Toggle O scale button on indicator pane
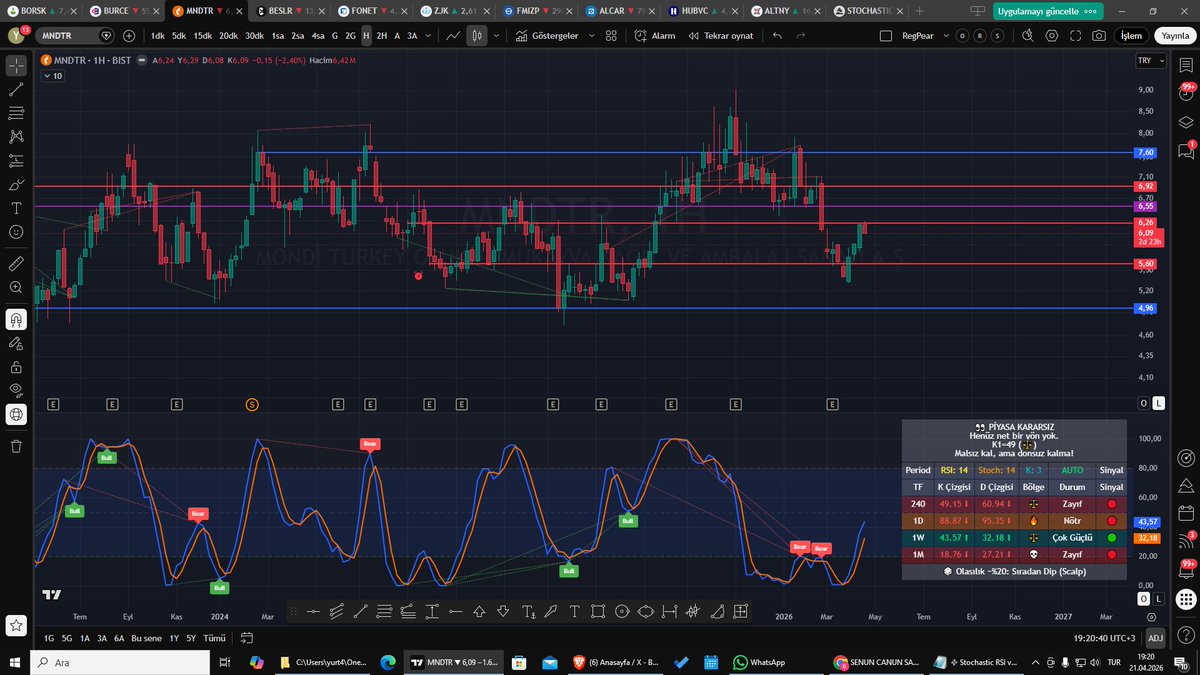The height and width of the screenshot is (675, 1200). click(x=1144, y=598)
